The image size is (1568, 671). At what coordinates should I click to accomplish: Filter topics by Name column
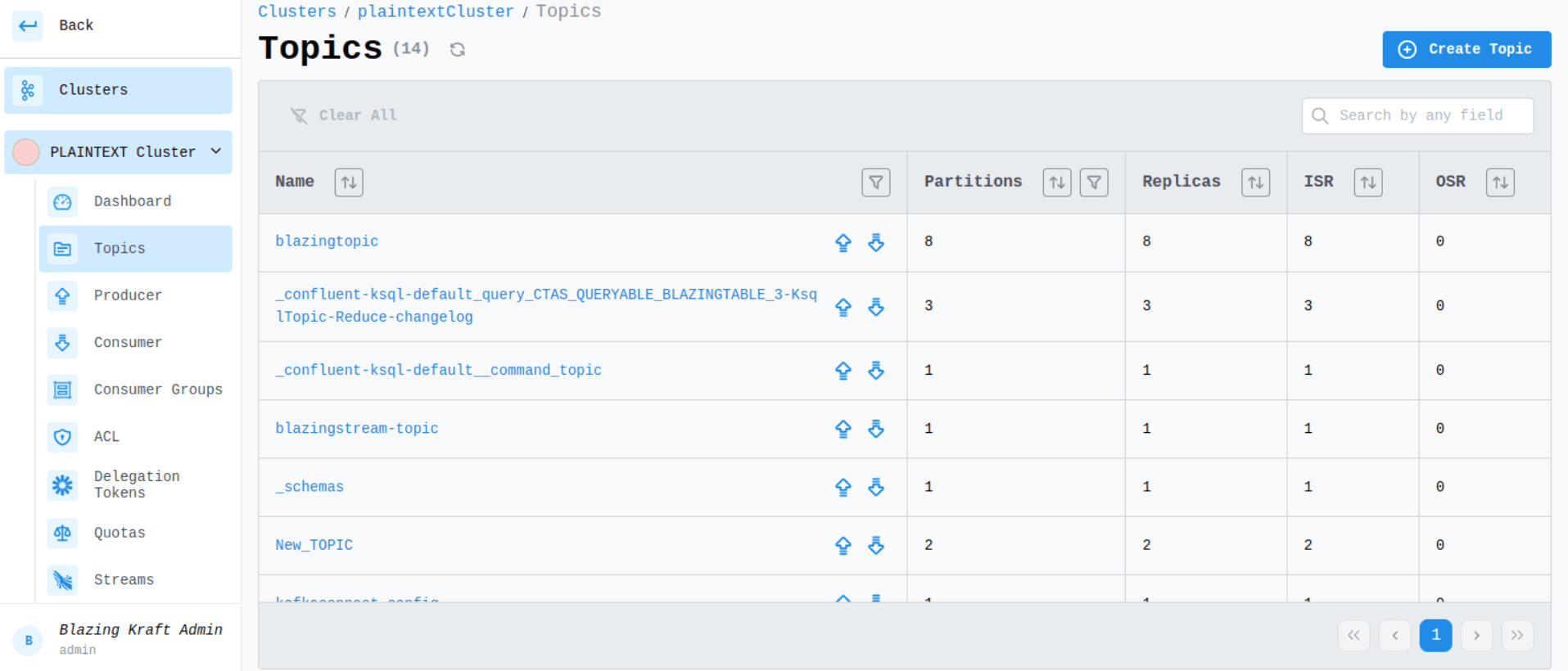click(875, 182)
